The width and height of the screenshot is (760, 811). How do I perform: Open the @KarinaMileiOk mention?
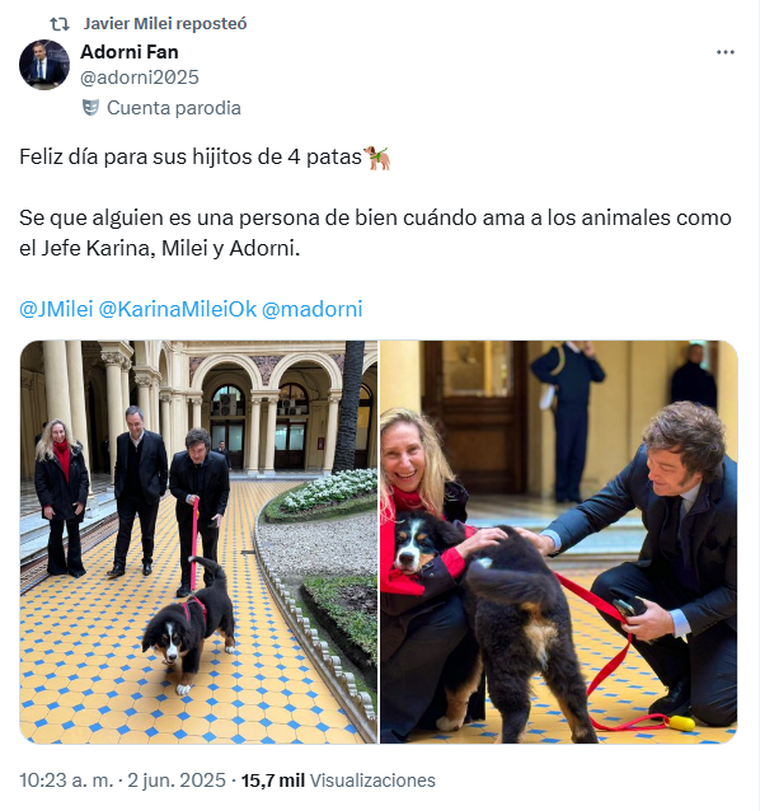click(177, 309)
